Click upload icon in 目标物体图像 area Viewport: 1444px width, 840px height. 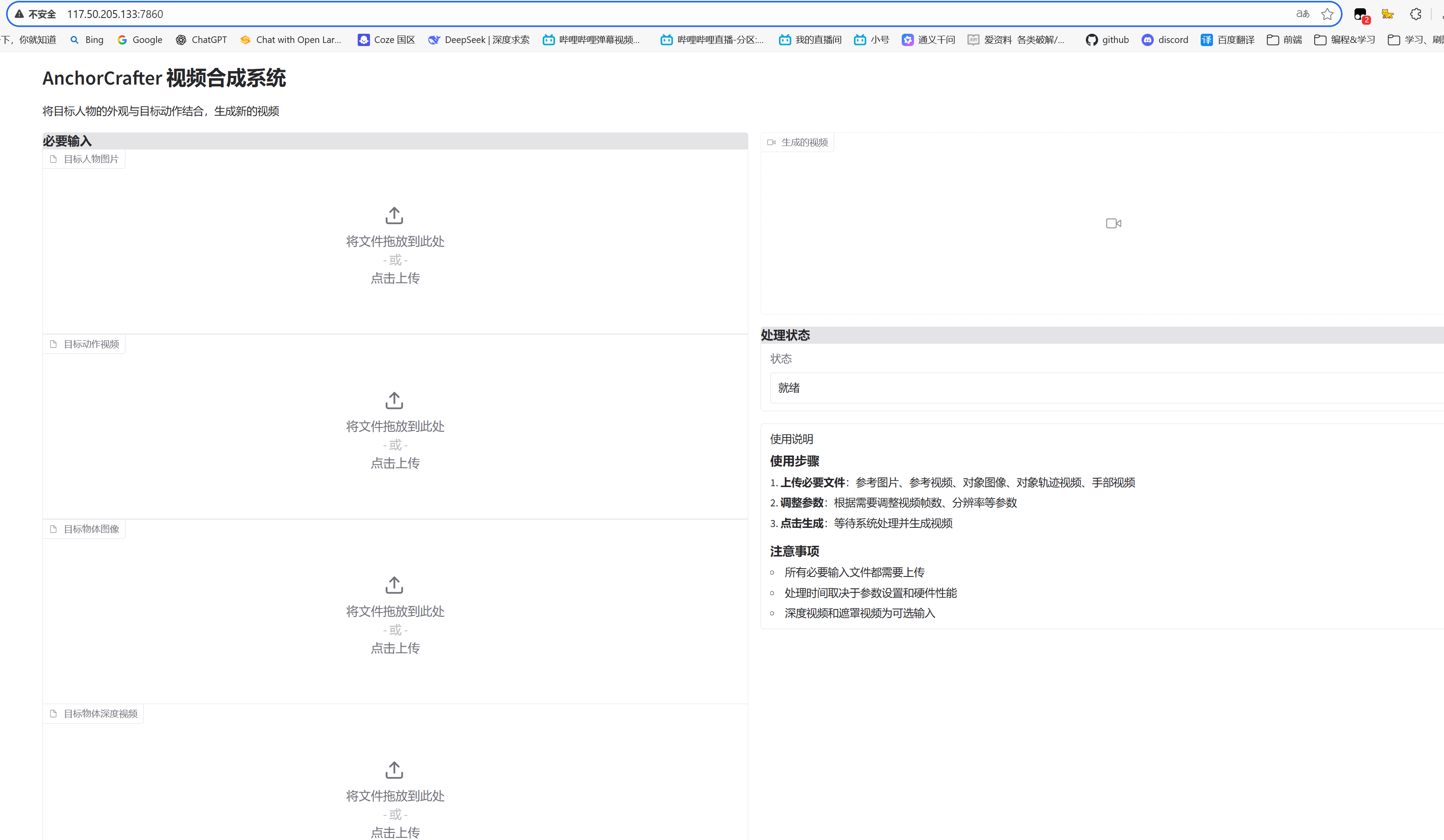(394, 585)
